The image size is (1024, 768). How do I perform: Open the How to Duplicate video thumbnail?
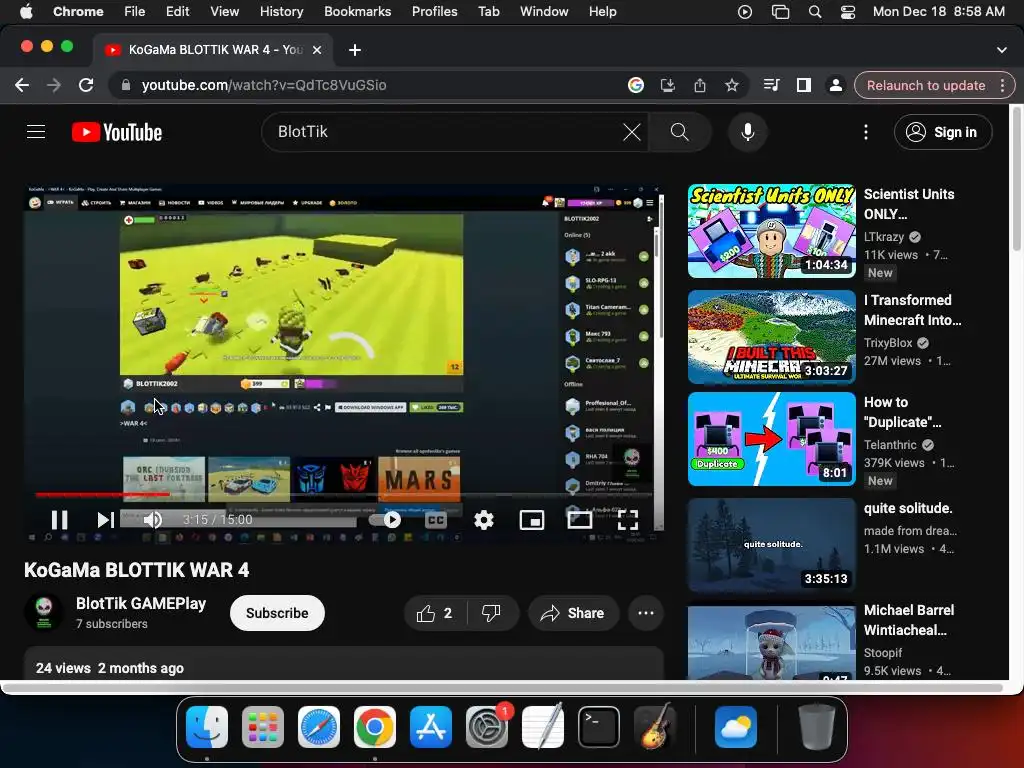(771, 439)
